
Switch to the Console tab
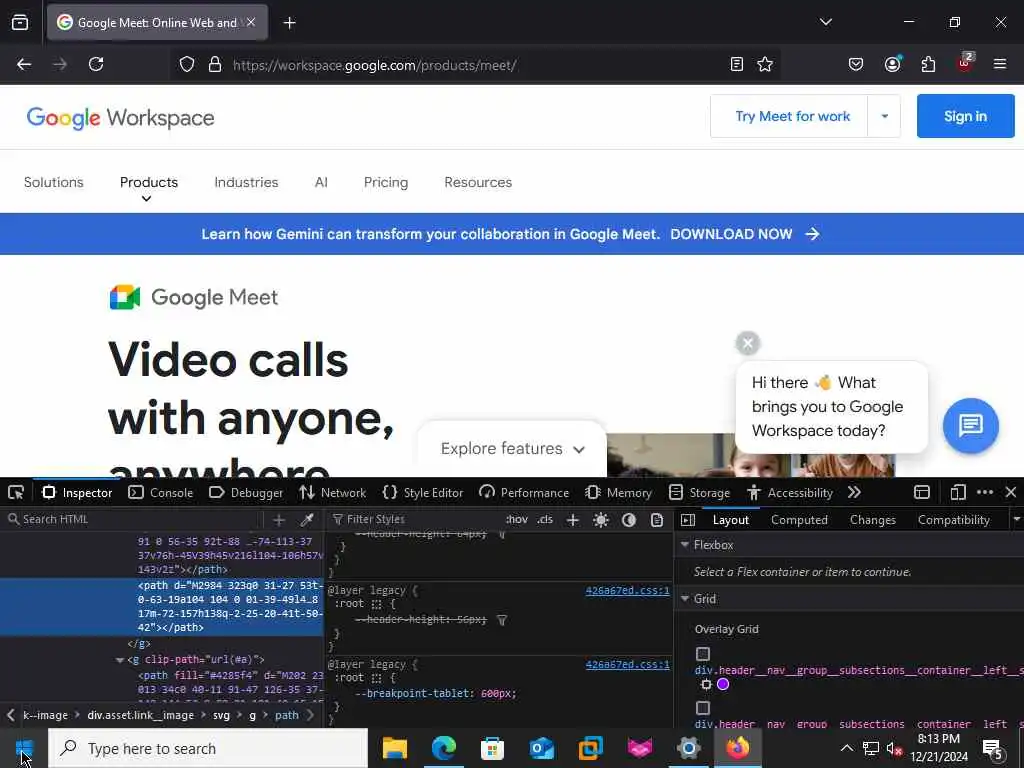(x=161, y=492)
